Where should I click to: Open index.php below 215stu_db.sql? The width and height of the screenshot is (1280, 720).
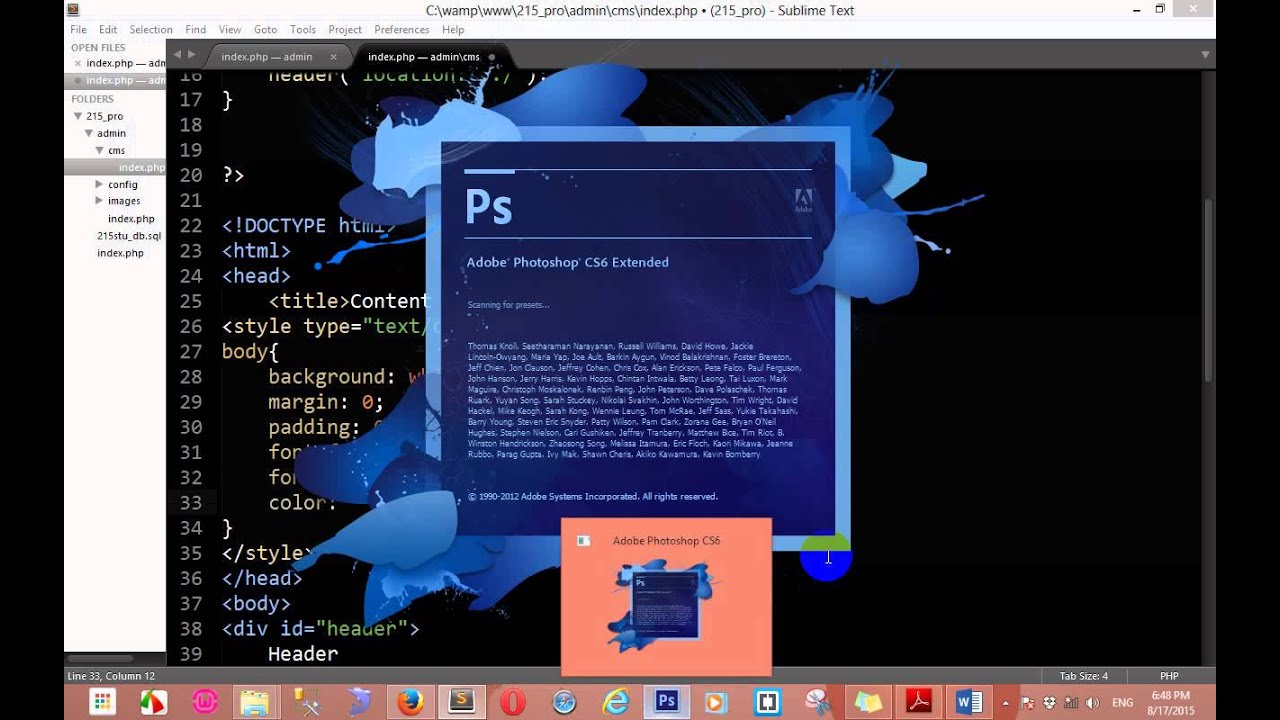(120, 253)
